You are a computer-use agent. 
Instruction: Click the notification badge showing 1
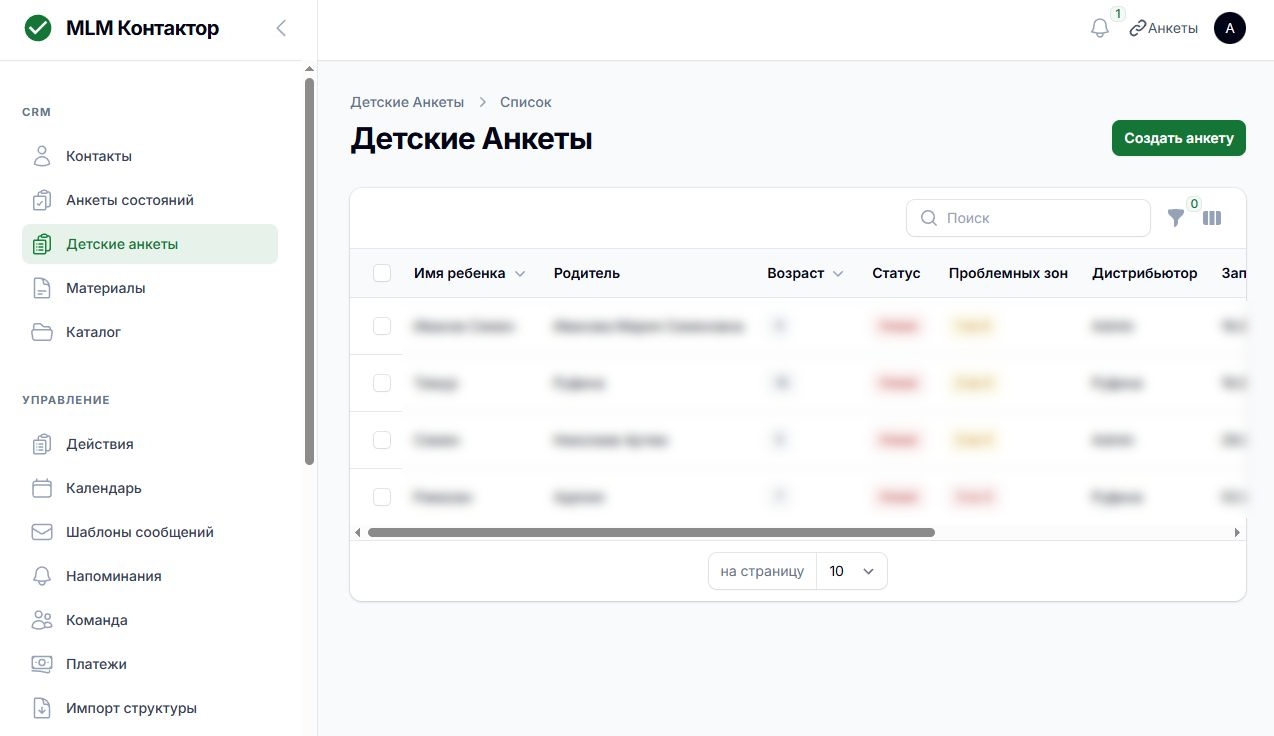(1117, 14)
